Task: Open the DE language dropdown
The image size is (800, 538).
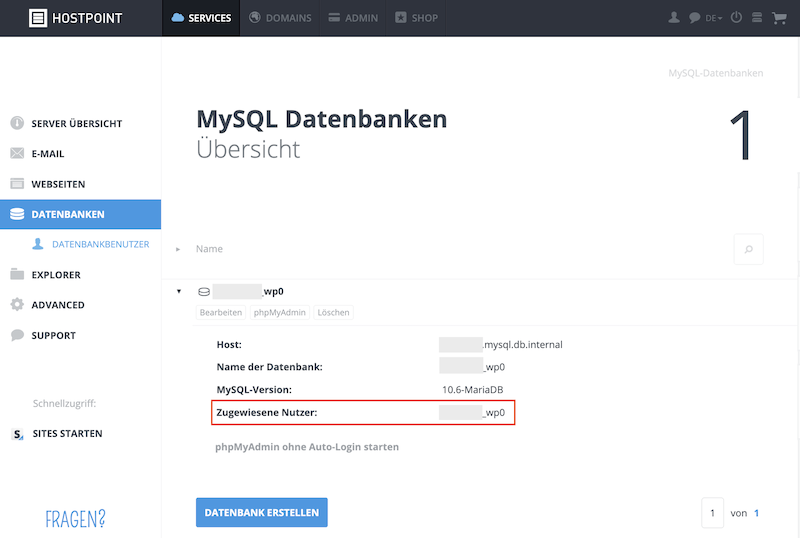Action: pyautogui.click(x=714, y=18)
